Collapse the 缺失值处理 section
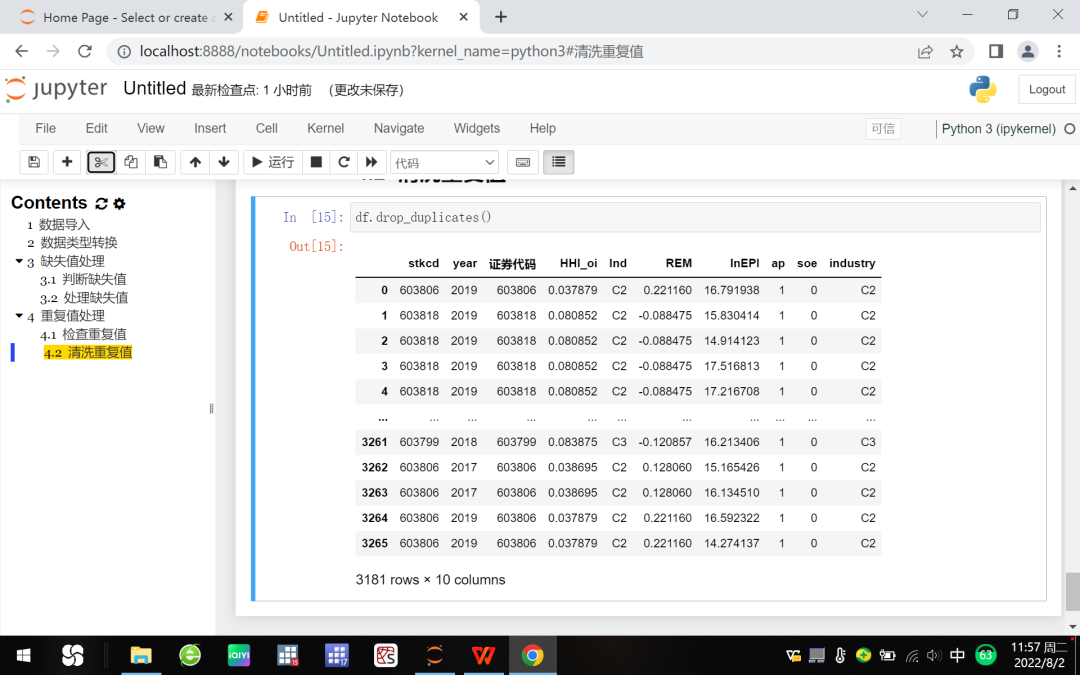1080x675 pixels. pos(19,261)
